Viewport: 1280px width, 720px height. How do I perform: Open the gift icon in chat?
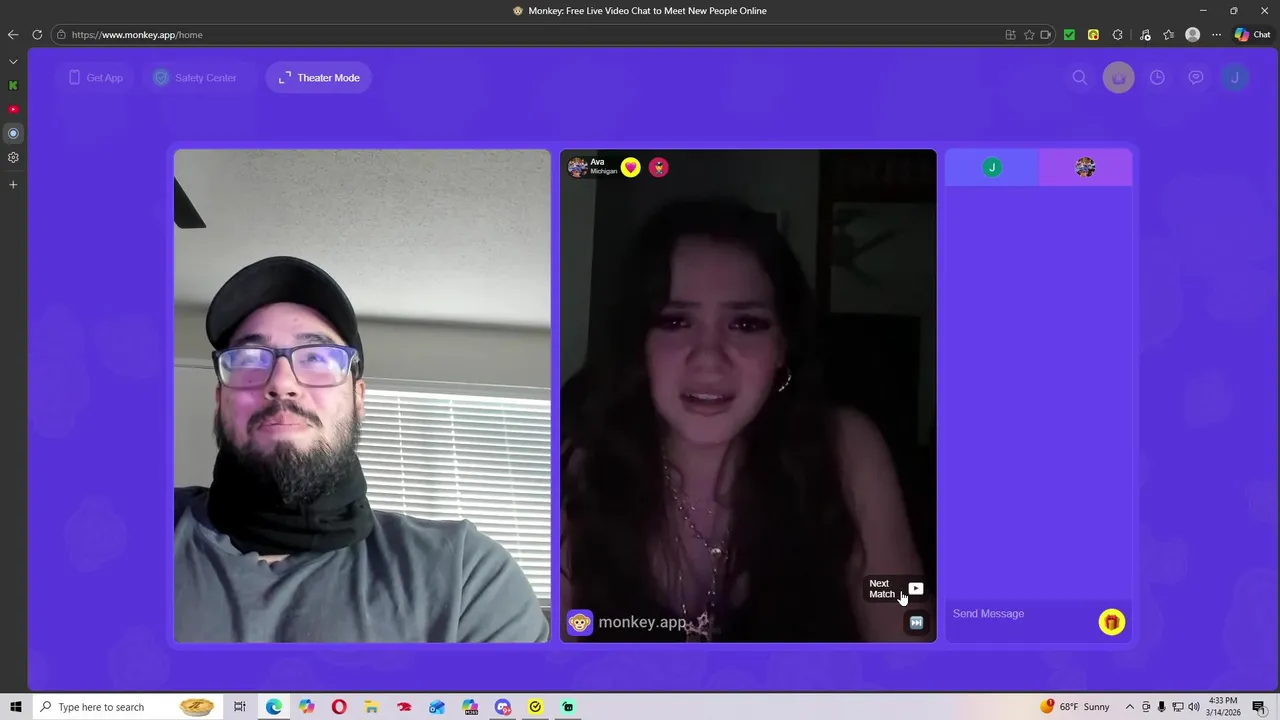[1111, 622]
